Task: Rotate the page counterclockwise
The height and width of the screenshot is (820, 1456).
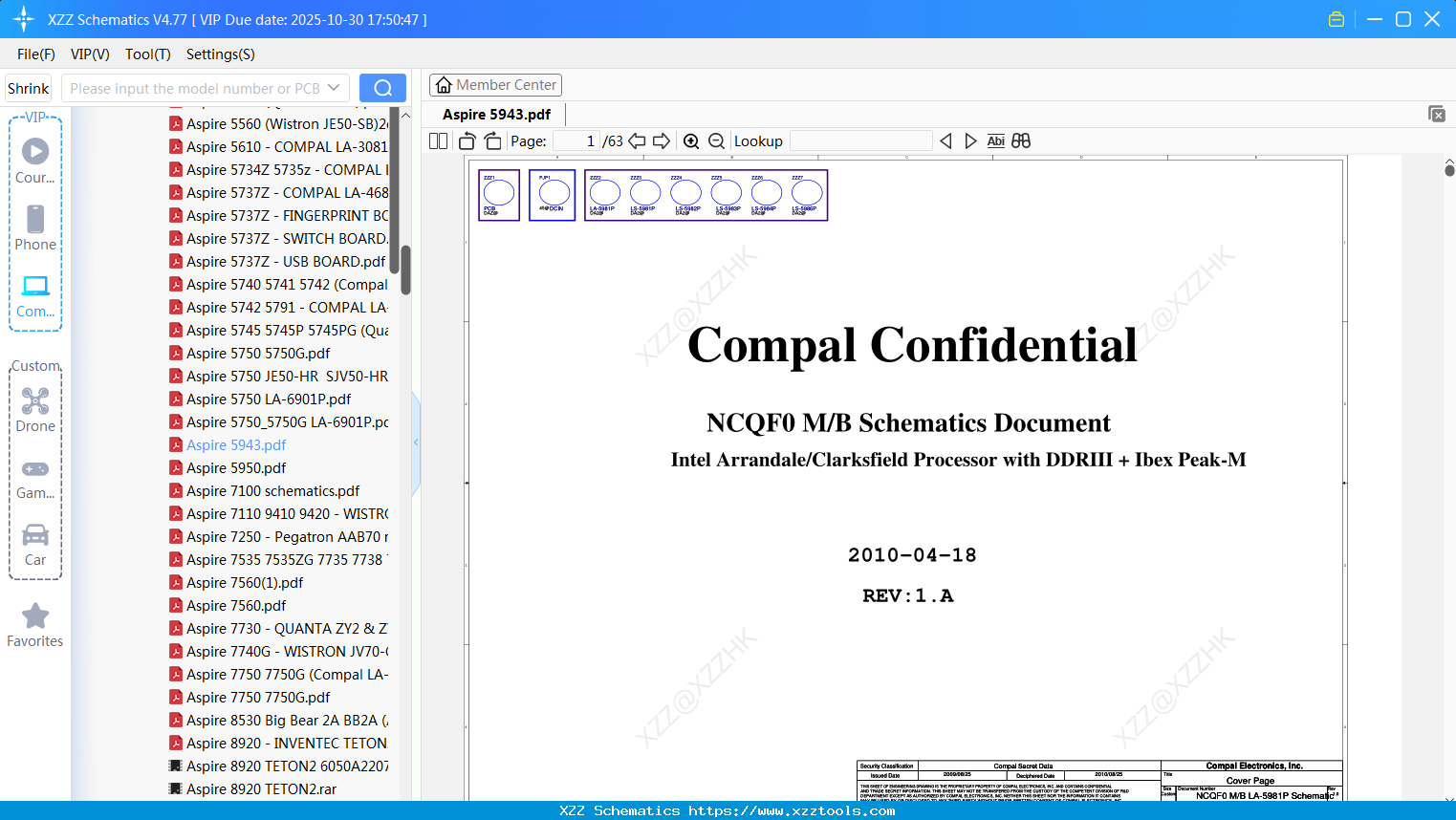Action: pyautogui.click(x=467, y=141)
